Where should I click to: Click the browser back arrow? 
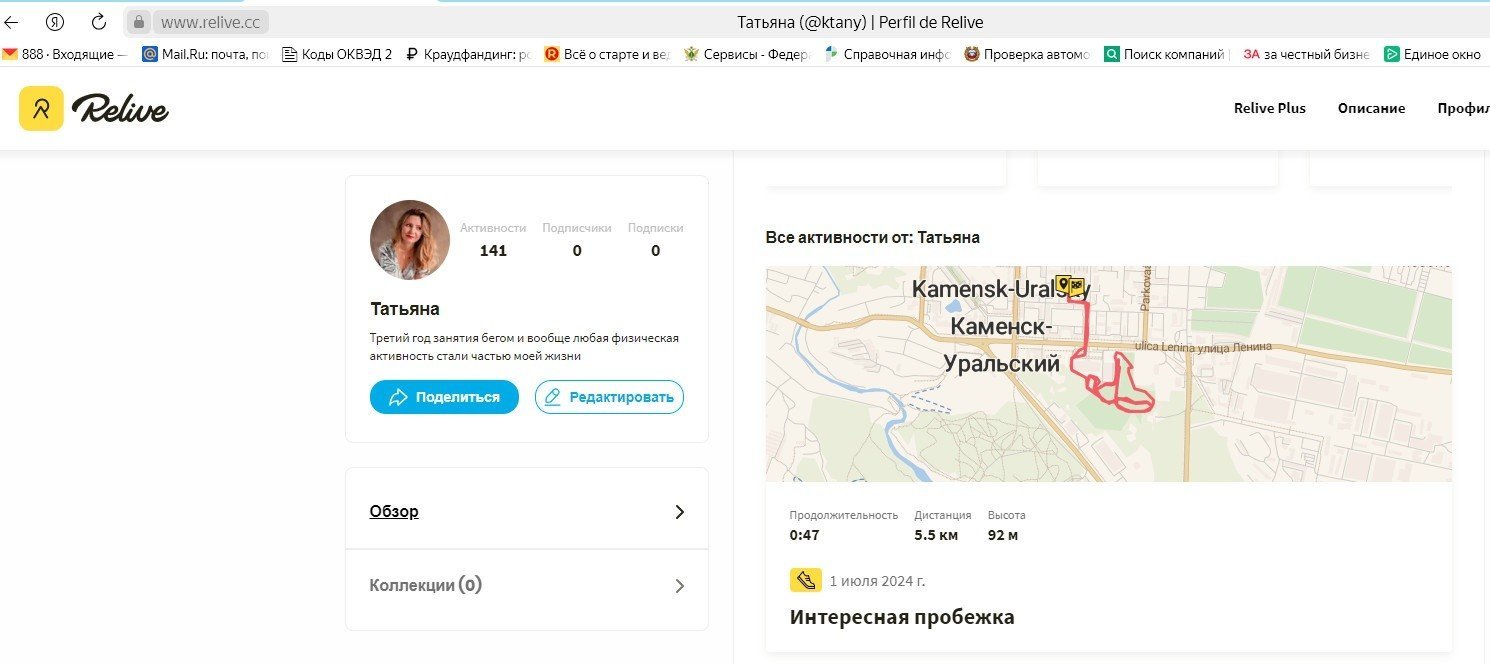[12, 21]
